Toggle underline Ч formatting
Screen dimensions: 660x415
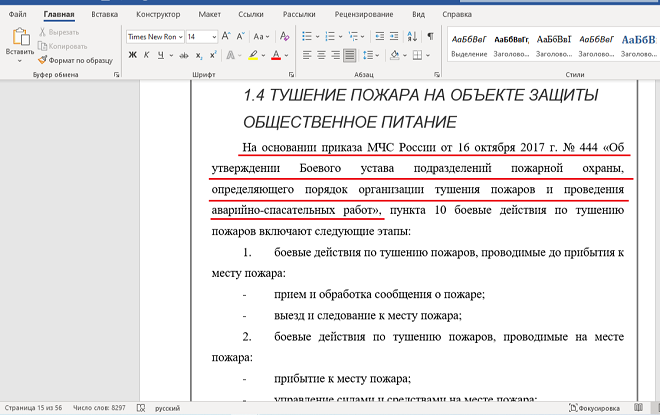(161, 55)
